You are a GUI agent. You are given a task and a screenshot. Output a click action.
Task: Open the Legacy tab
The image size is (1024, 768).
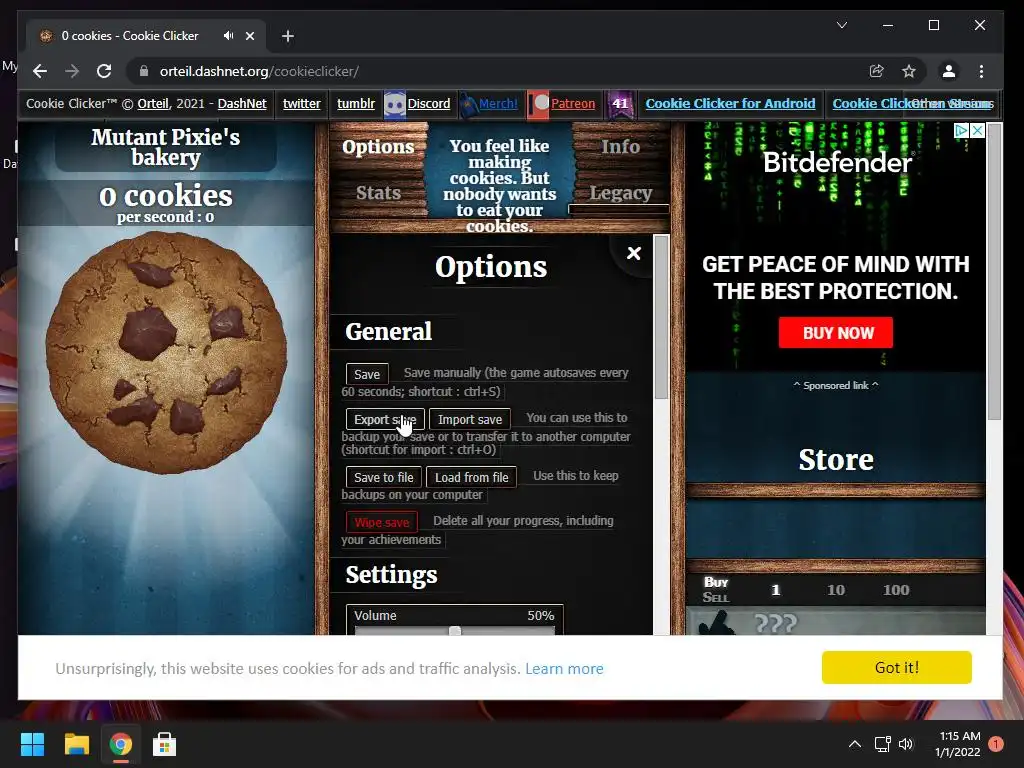point(620,193)
